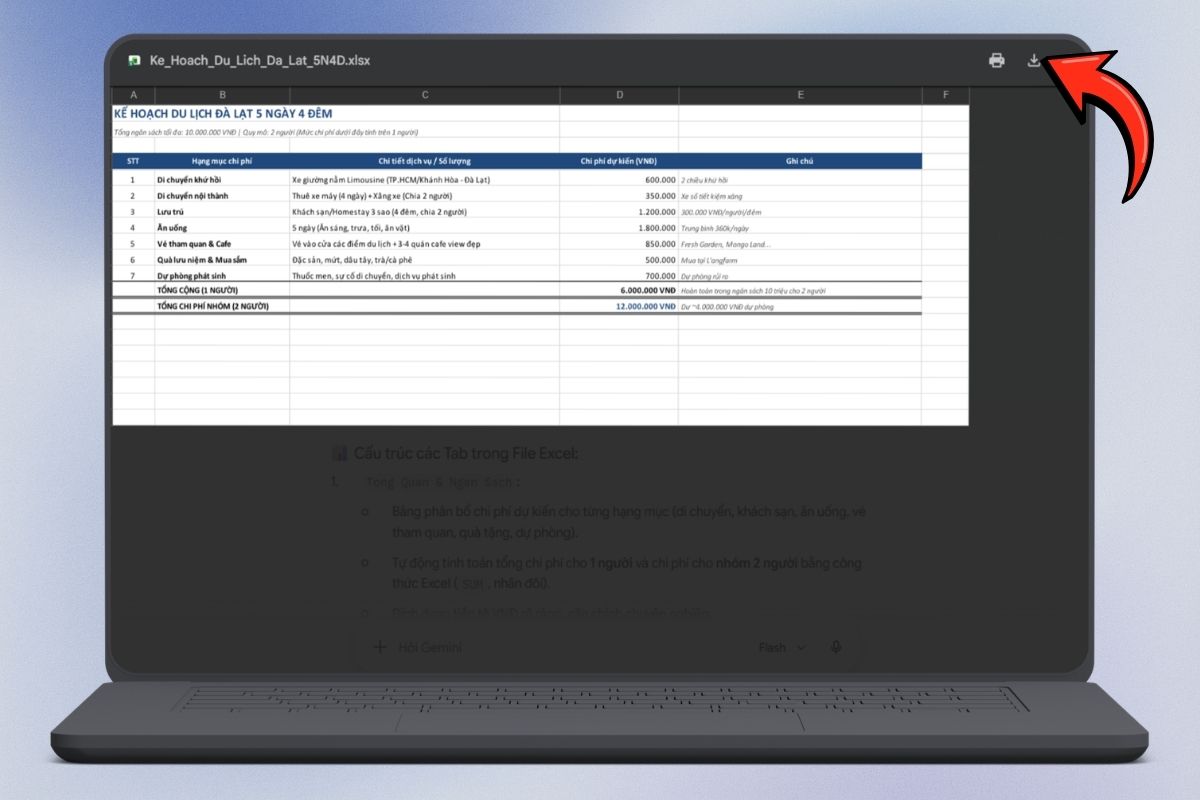Click the note Fresh Garden, Mongo Land
Viewport: 1200px width, 800px height.
pos(726,244)
